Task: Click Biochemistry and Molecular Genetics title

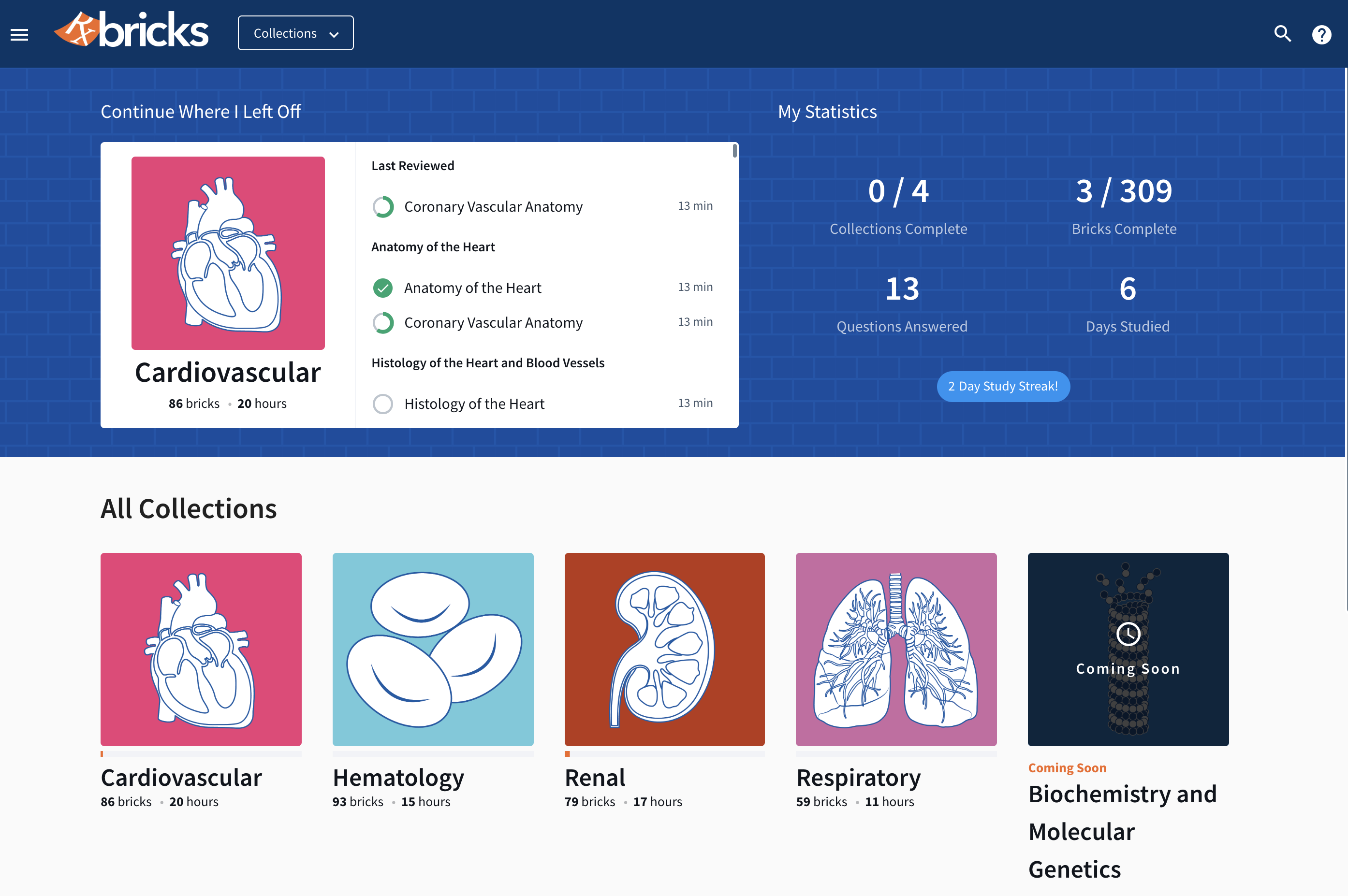Action: (1122, 831)
